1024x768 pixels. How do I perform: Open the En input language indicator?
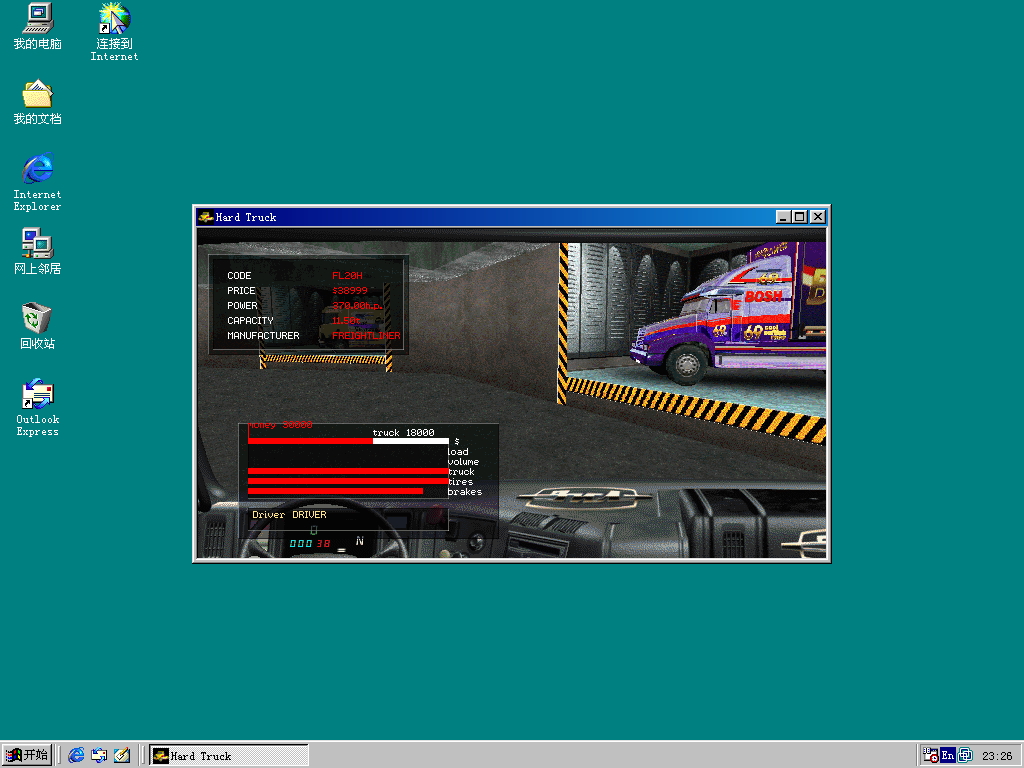(x=947, y=756)
